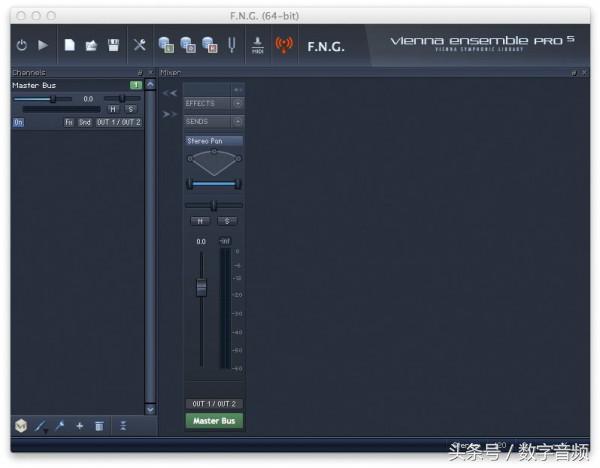Undock the Channels panel float button
600x468 pixels.
click(x=140, y=72)
